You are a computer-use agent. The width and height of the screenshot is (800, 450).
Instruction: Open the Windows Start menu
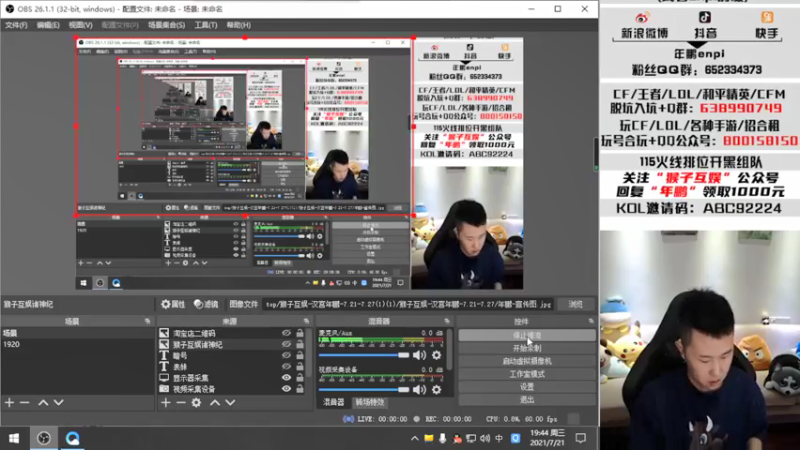click(x=14, y=438)
